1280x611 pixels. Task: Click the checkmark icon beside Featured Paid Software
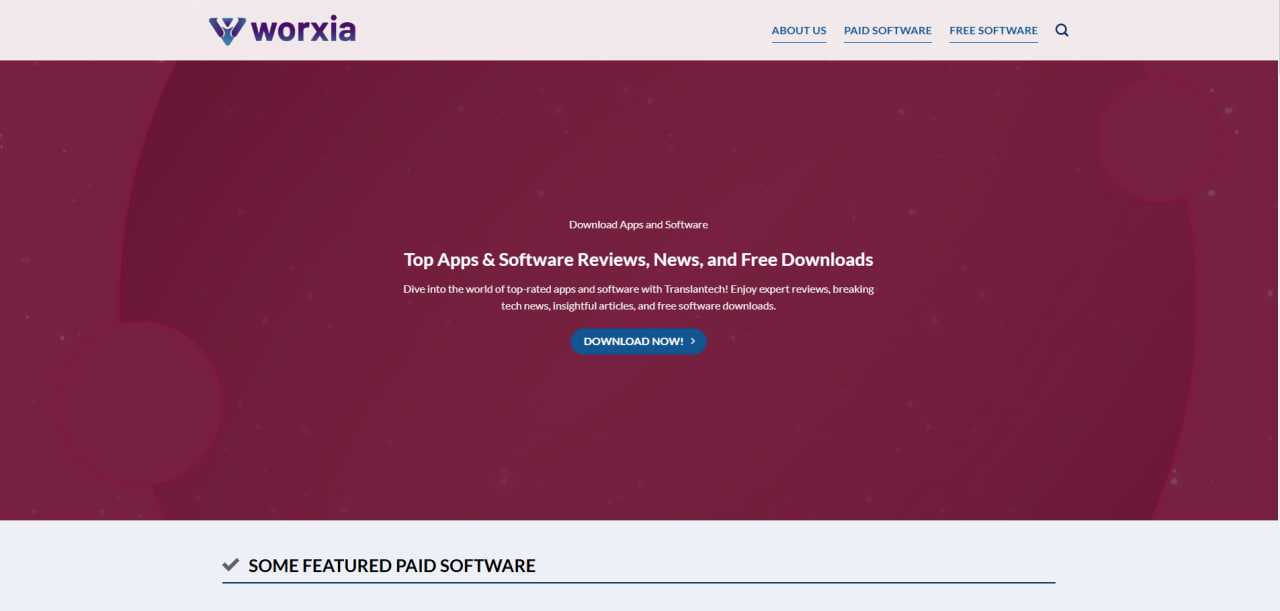pos(231,565)
